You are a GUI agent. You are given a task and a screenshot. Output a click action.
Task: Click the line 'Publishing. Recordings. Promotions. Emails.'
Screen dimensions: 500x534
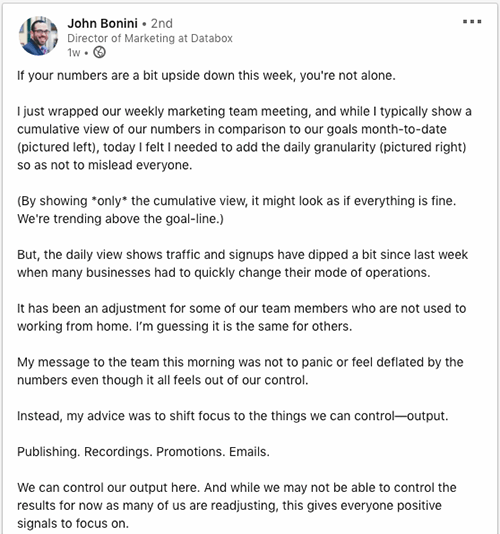[143, 452]
